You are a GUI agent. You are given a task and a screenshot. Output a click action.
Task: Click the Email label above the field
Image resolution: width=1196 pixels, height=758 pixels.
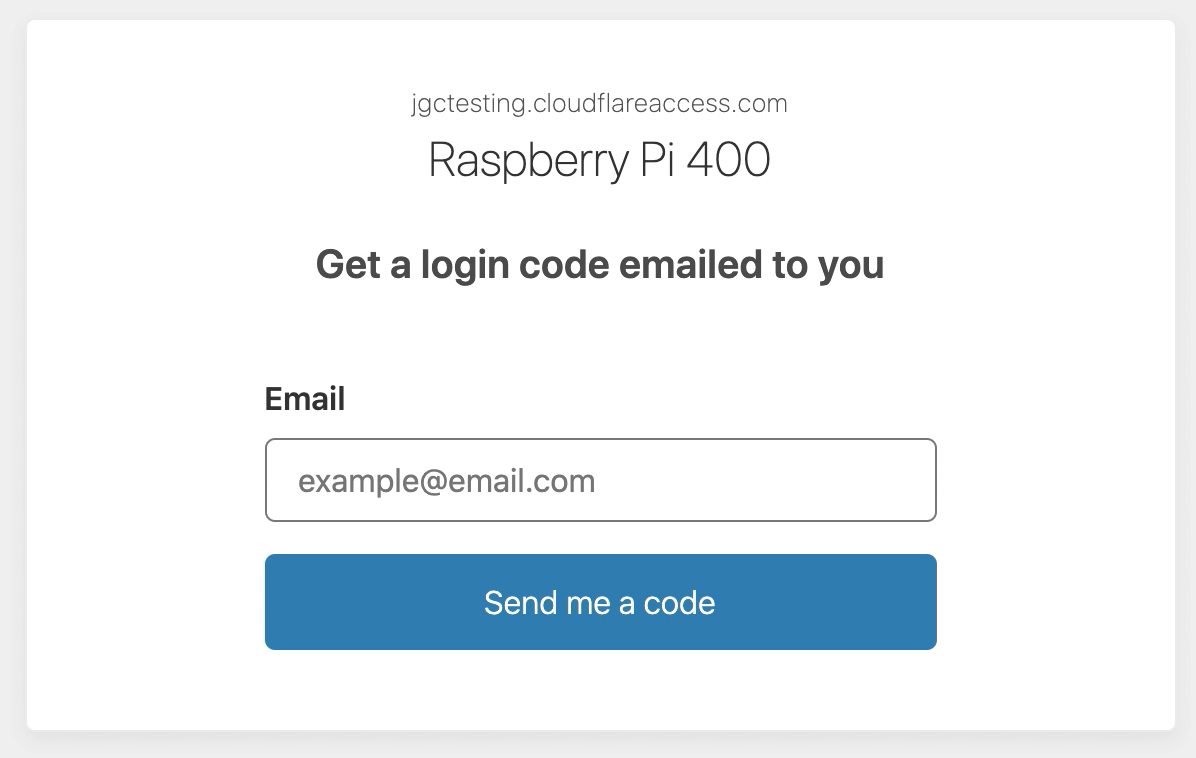pos(304,399)
